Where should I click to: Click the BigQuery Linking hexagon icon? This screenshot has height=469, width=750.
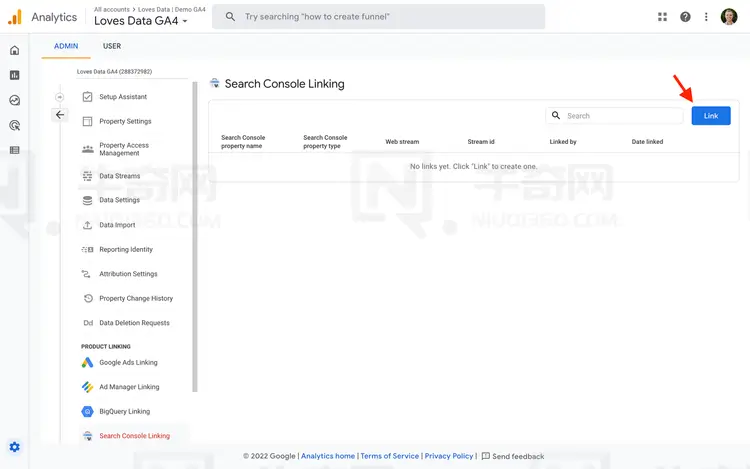coord(88,411)
